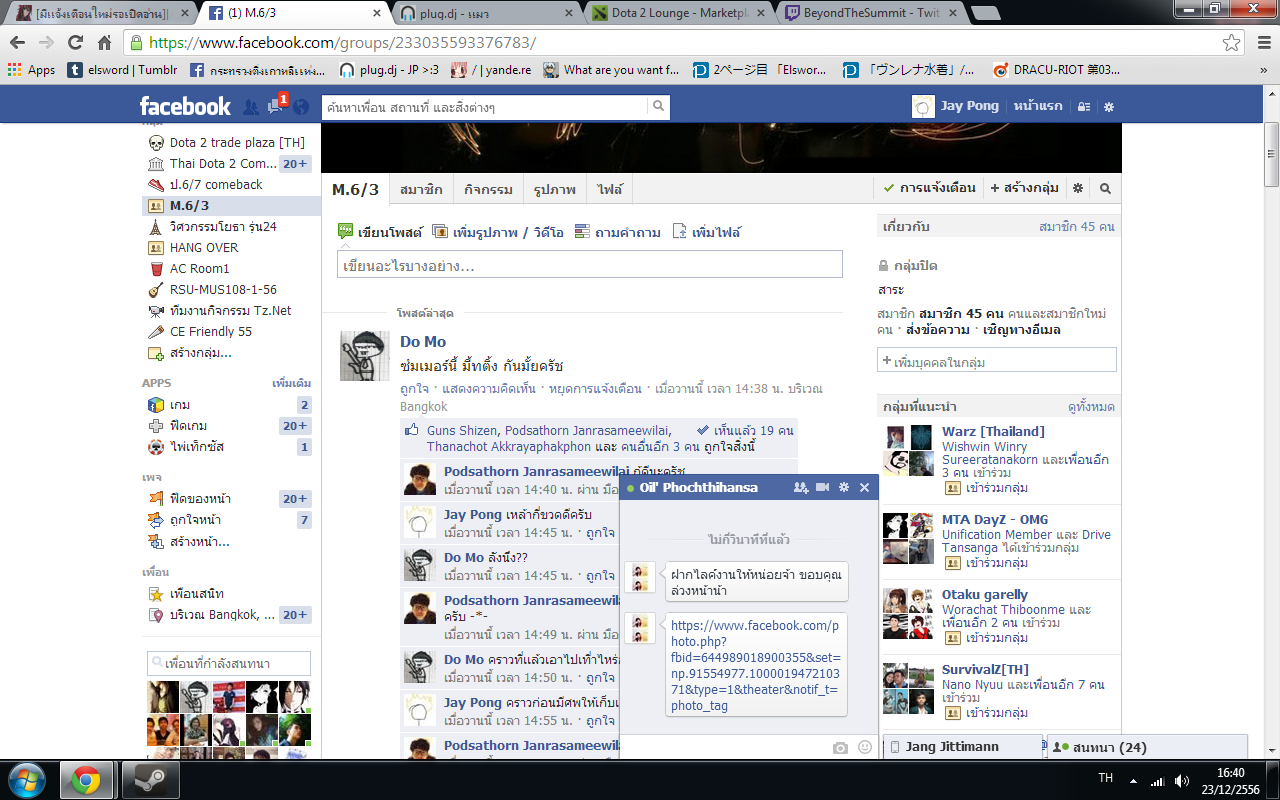The image size is (1280, 800).
Task: Open the plug.dj - JP bookmark
Action: coord(389,70)
